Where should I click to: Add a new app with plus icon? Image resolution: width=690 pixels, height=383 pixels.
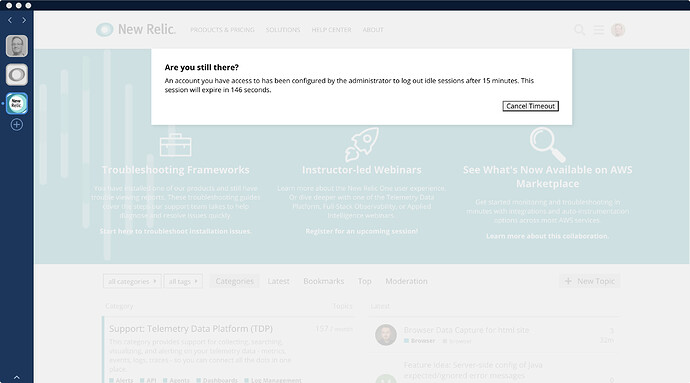point(17,125)
